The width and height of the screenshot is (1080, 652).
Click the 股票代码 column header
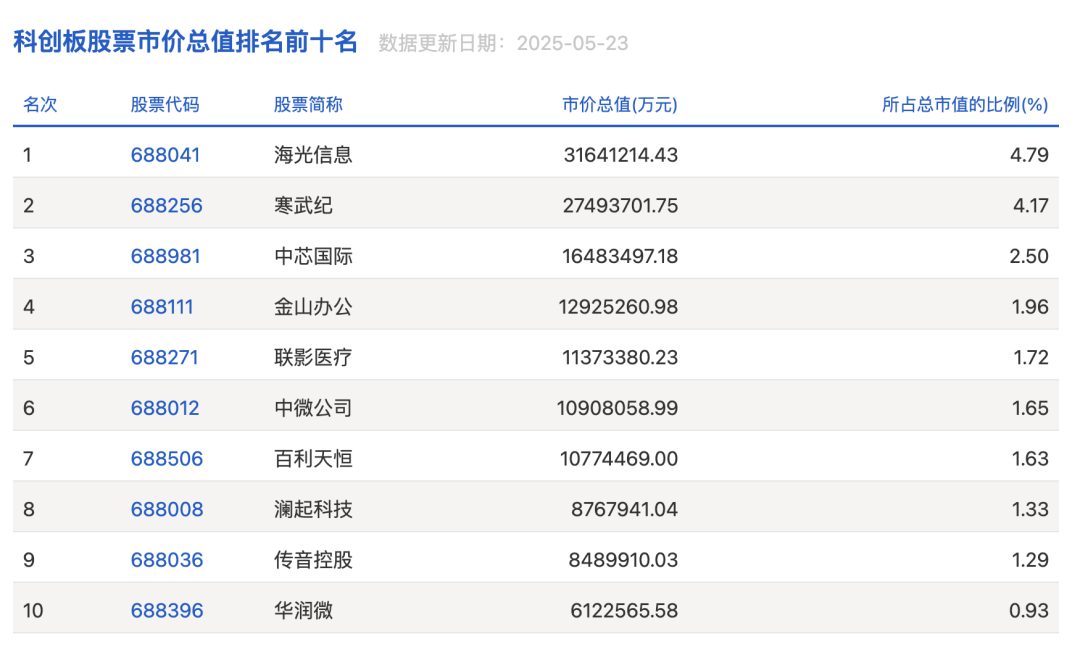[x=165, y=105]
